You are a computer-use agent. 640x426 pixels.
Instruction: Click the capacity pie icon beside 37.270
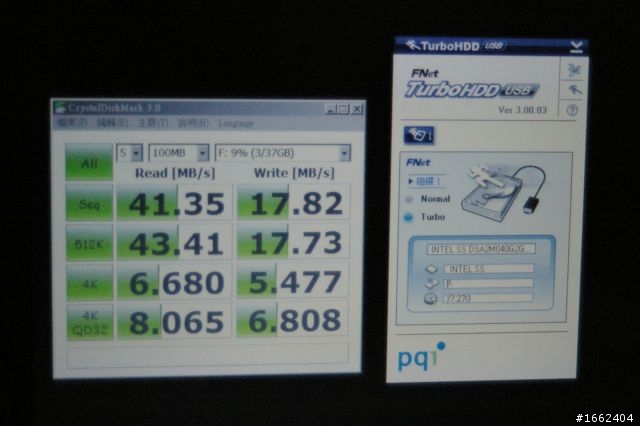tap(431, 299)
